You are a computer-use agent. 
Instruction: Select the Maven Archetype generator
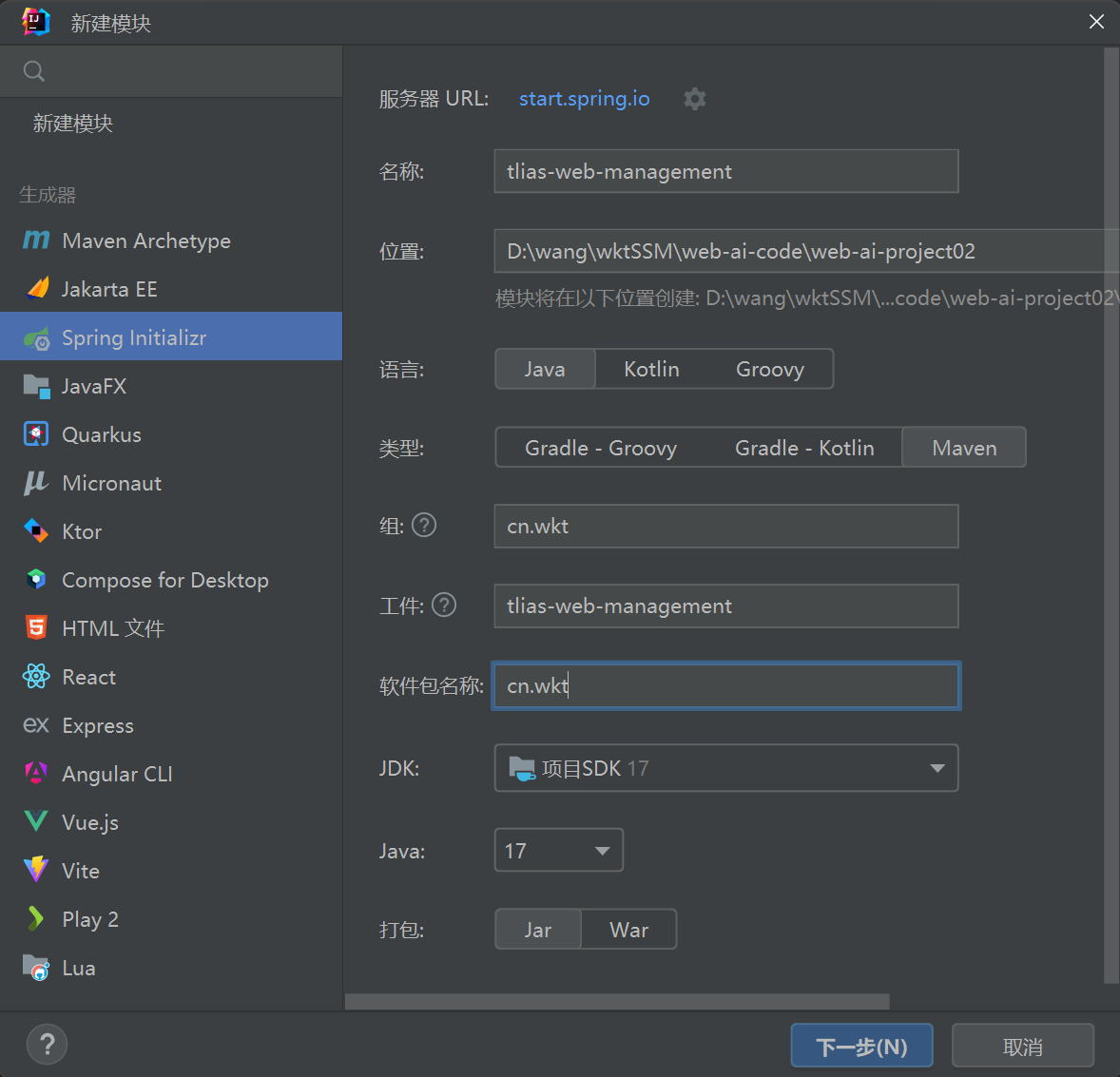145,240
